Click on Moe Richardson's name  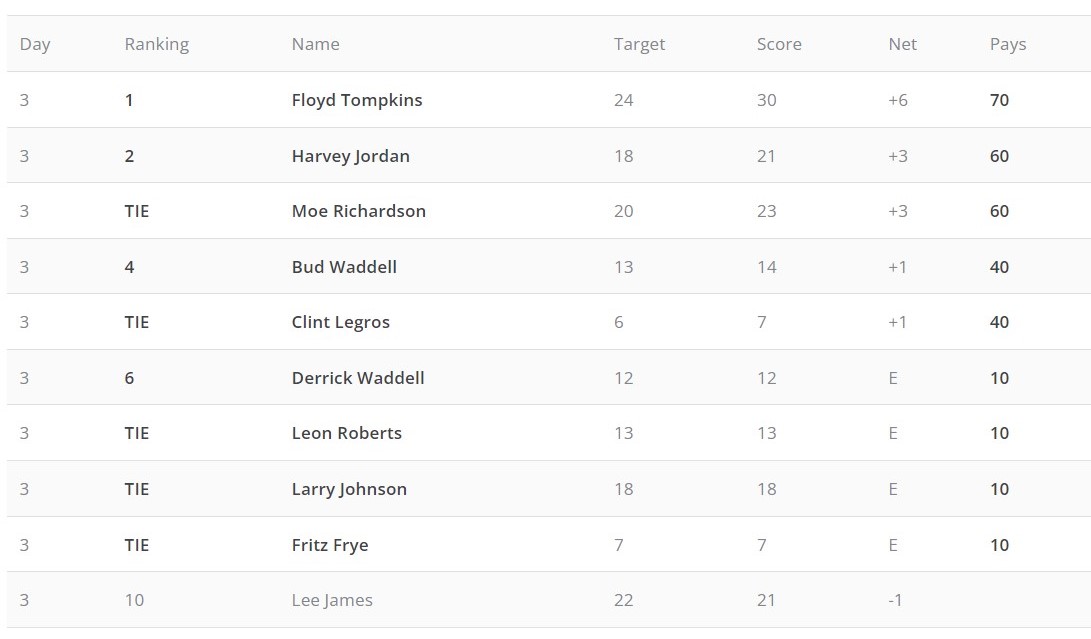(358, 211)
